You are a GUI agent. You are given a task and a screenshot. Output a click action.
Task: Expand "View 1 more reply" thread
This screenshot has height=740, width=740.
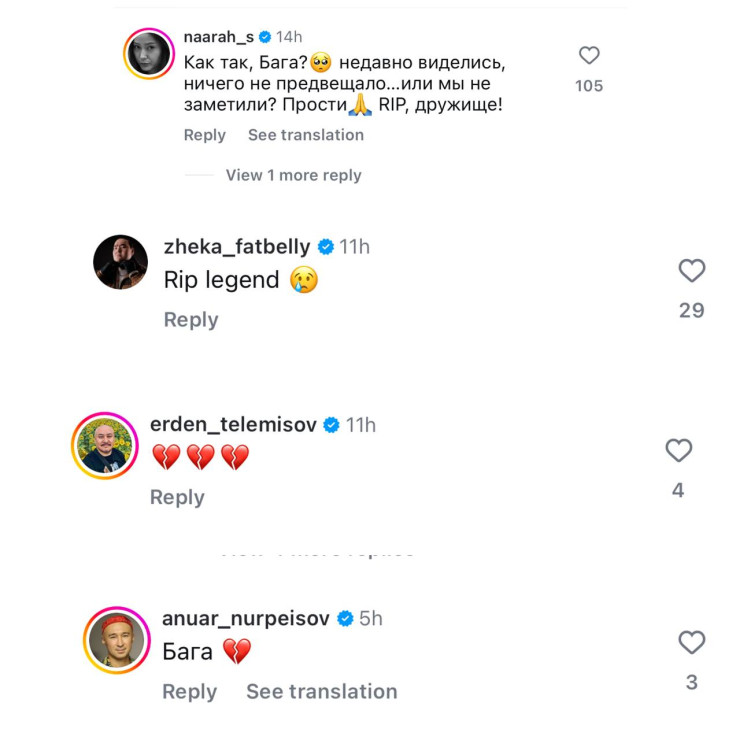coord(293,175)
